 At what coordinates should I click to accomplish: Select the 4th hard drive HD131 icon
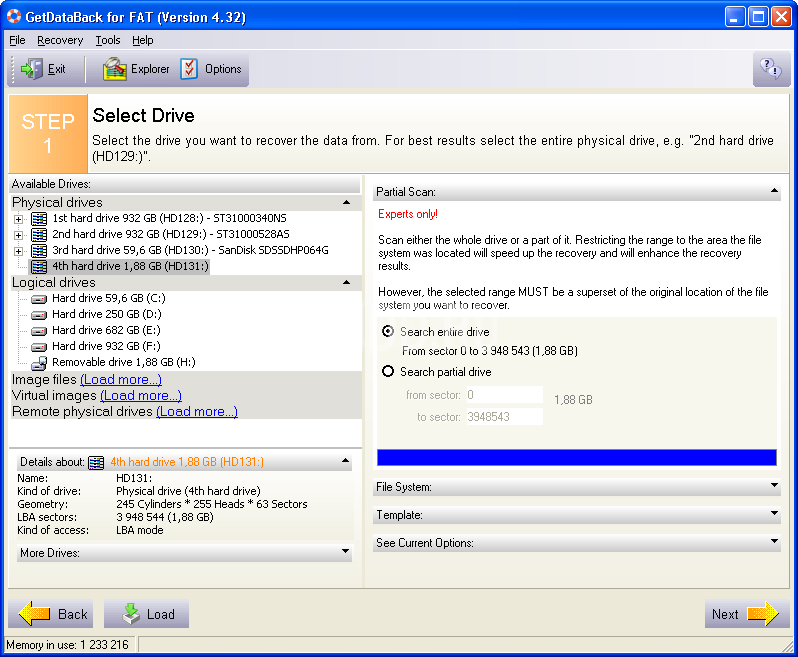pyautogui.click(x=39, y=266)
